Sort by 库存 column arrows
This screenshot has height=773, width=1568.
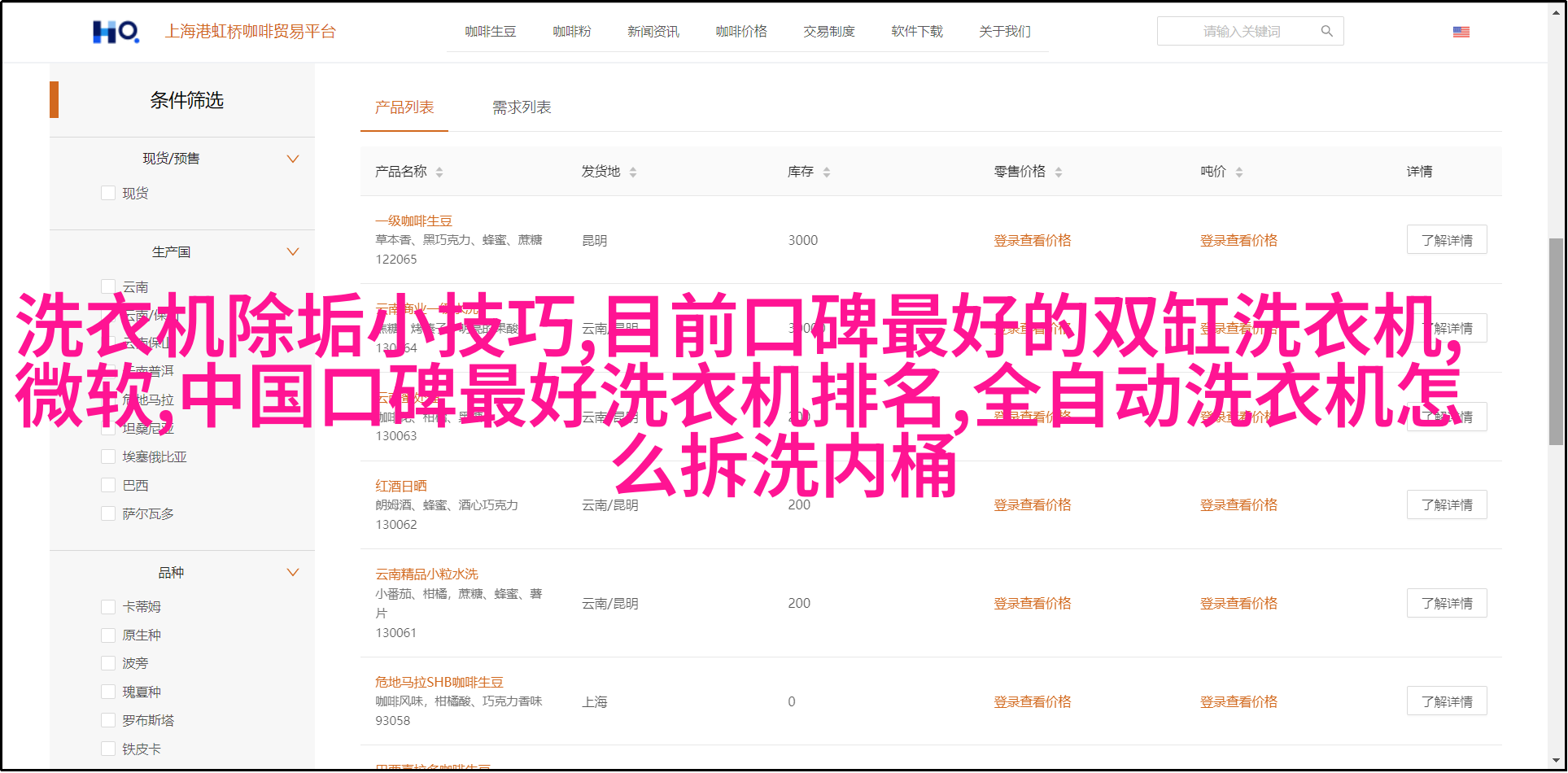[x=827, y=173]
